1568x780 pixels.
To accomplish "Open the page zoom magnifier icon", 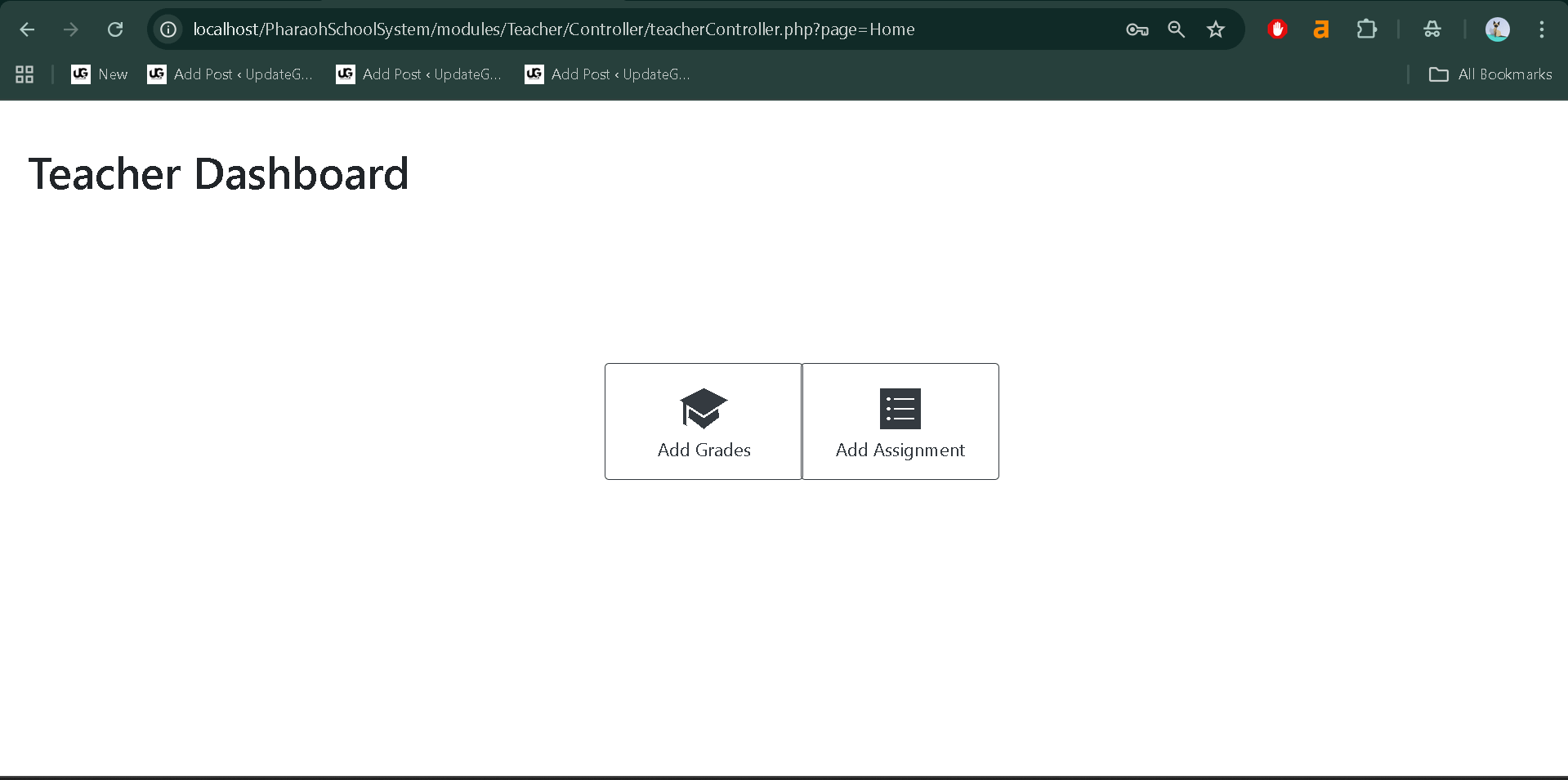I will click(1176, 29).
